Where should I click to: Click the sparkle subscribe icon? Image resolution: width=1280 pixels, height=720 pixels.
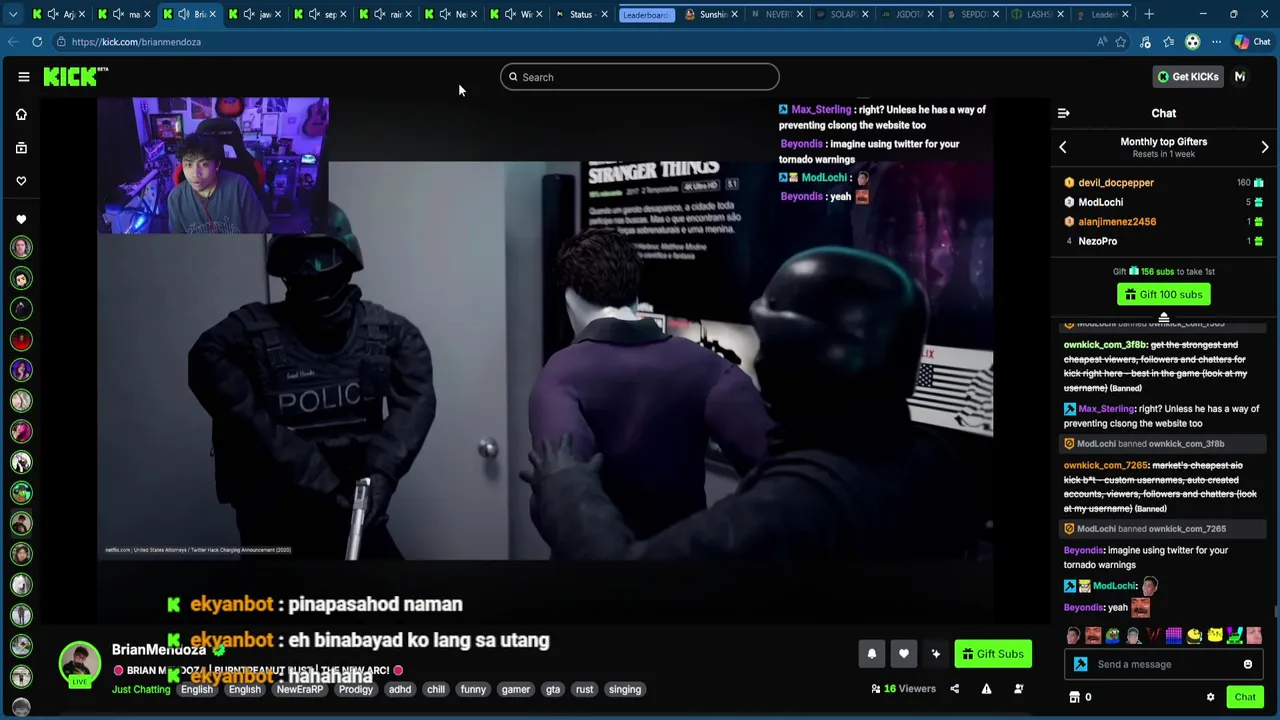[936, 654]
